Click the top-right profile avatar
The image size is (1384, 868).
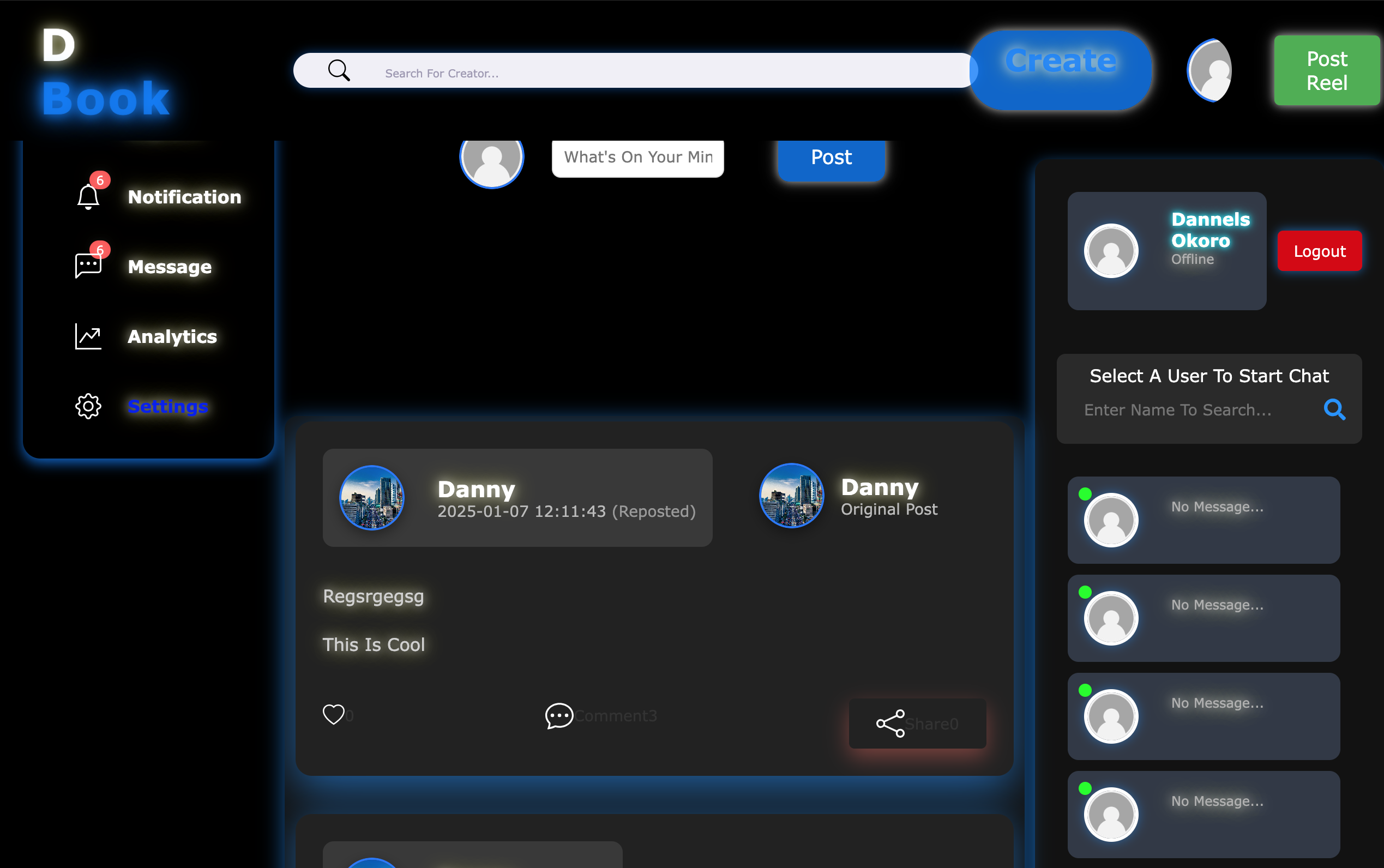(x=1208, y=70)
